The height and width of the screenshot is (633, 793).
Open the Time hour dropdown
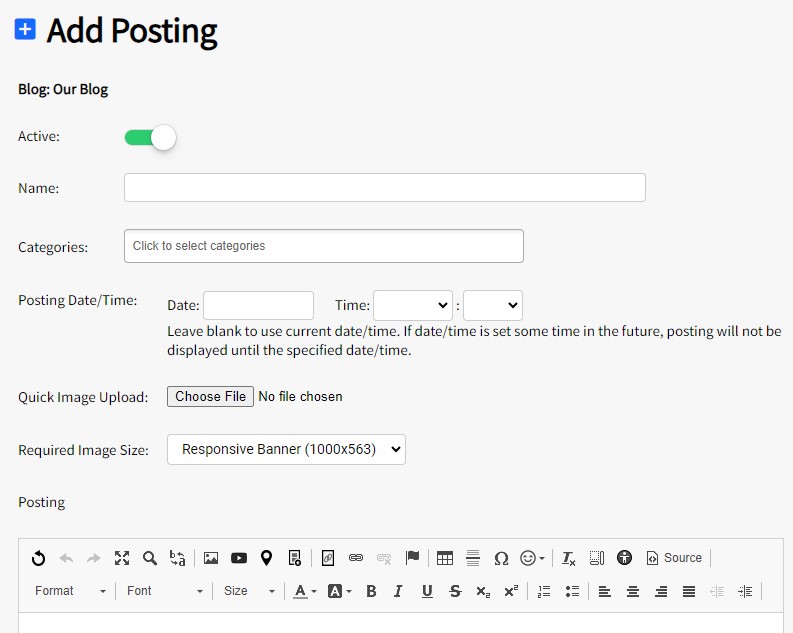(x=413, y=305)
